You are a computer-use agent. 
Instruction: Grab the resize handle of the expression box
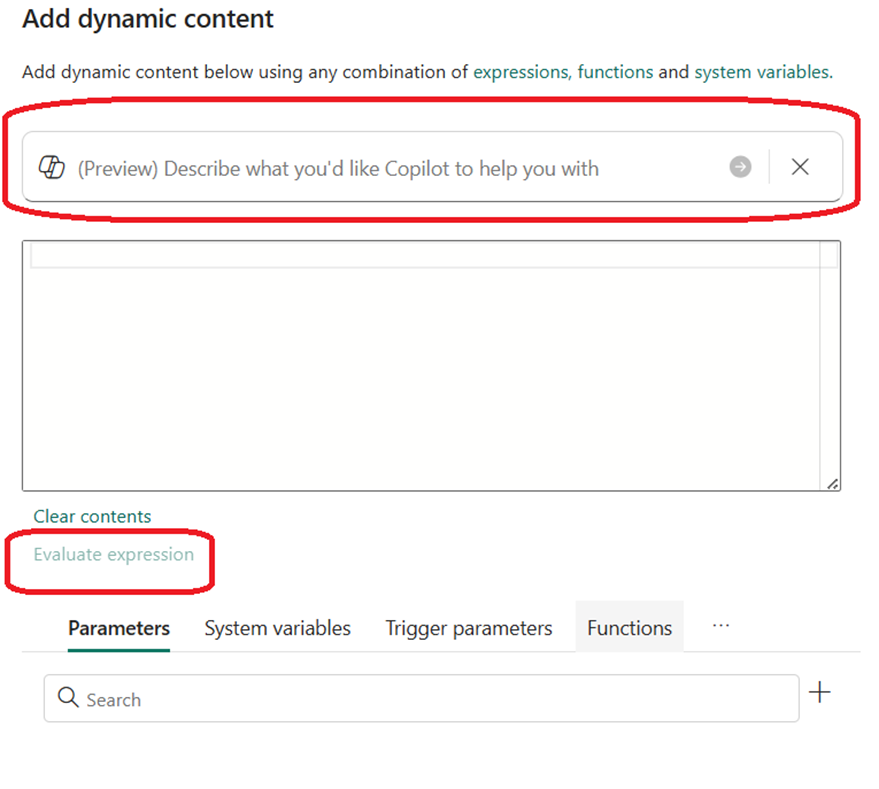832,483
